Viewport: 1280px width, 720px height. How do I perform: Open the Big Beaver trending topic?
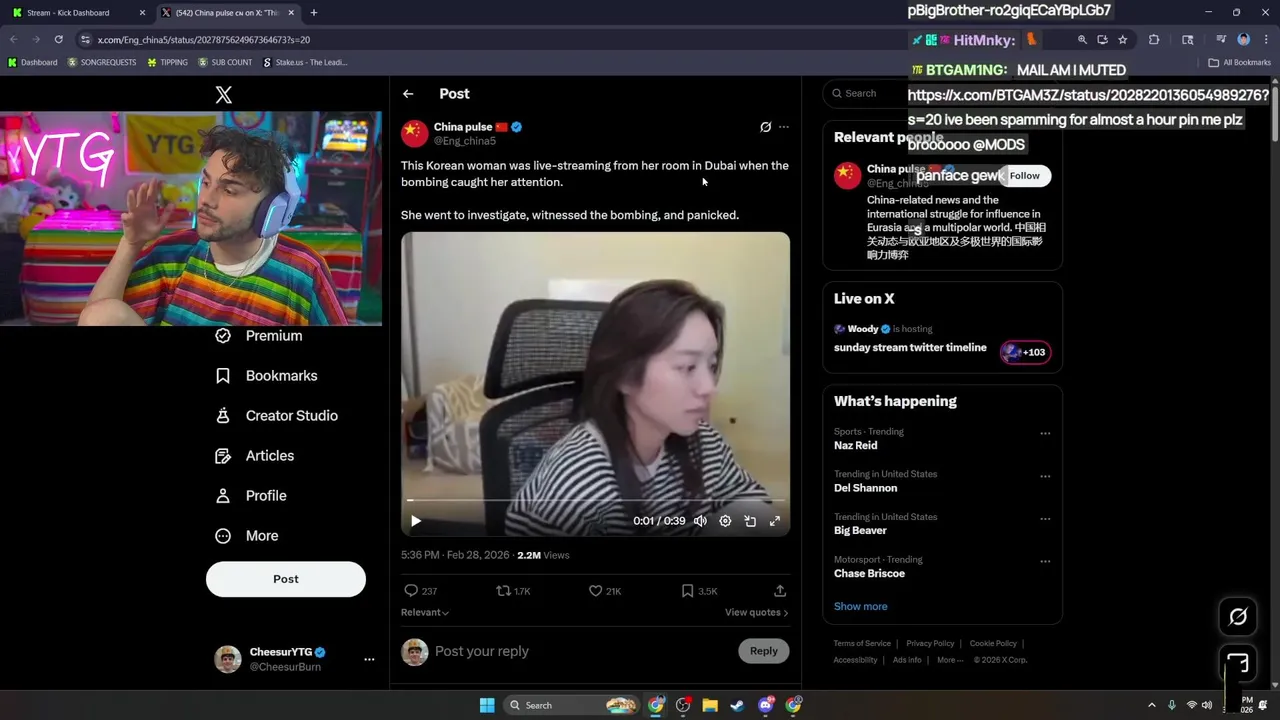point(860,531)
